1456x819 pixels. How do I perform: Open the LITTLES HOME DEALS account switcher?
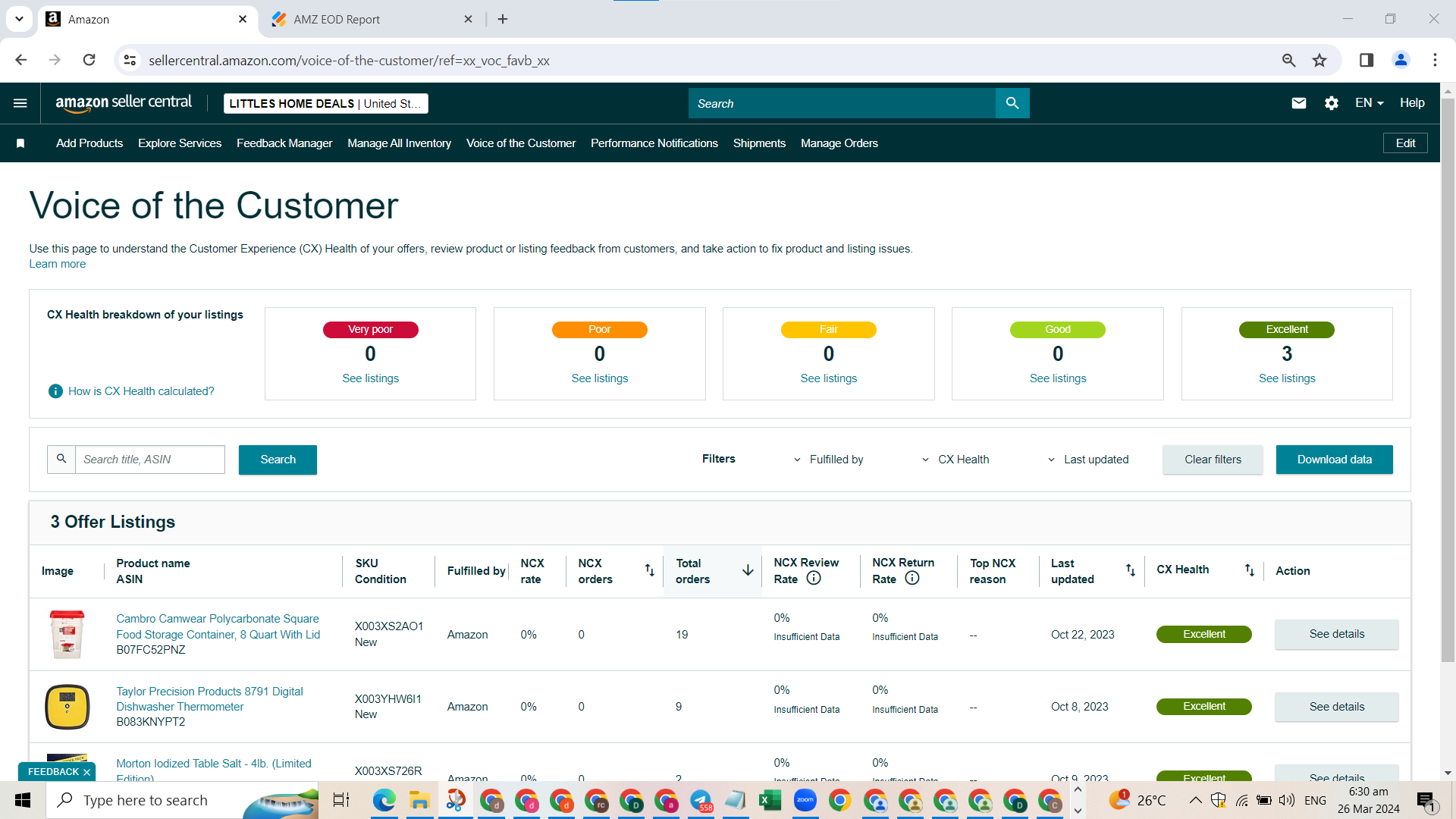coord(326,104)
